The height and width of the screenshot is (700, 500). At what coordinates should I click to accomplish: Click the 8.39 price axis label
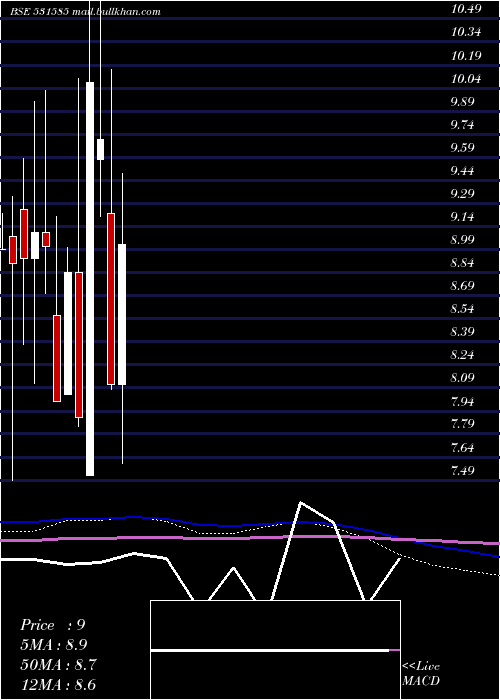462,332
